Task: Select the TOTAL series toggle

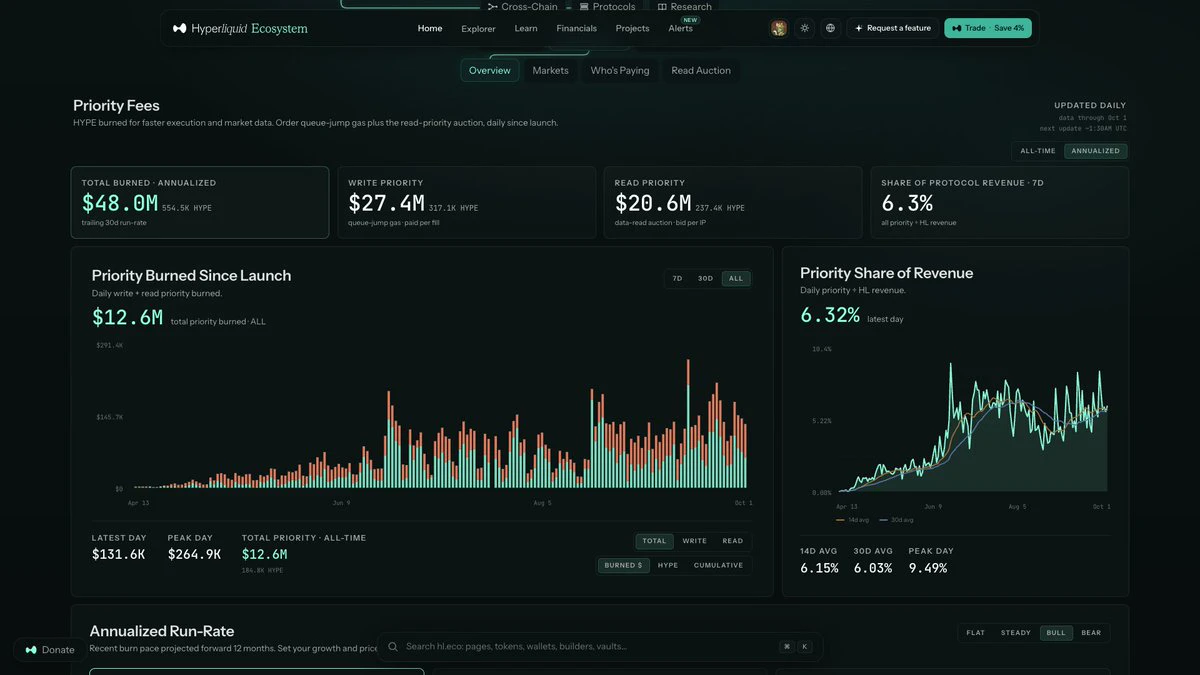Action: [x=654, y=541]
